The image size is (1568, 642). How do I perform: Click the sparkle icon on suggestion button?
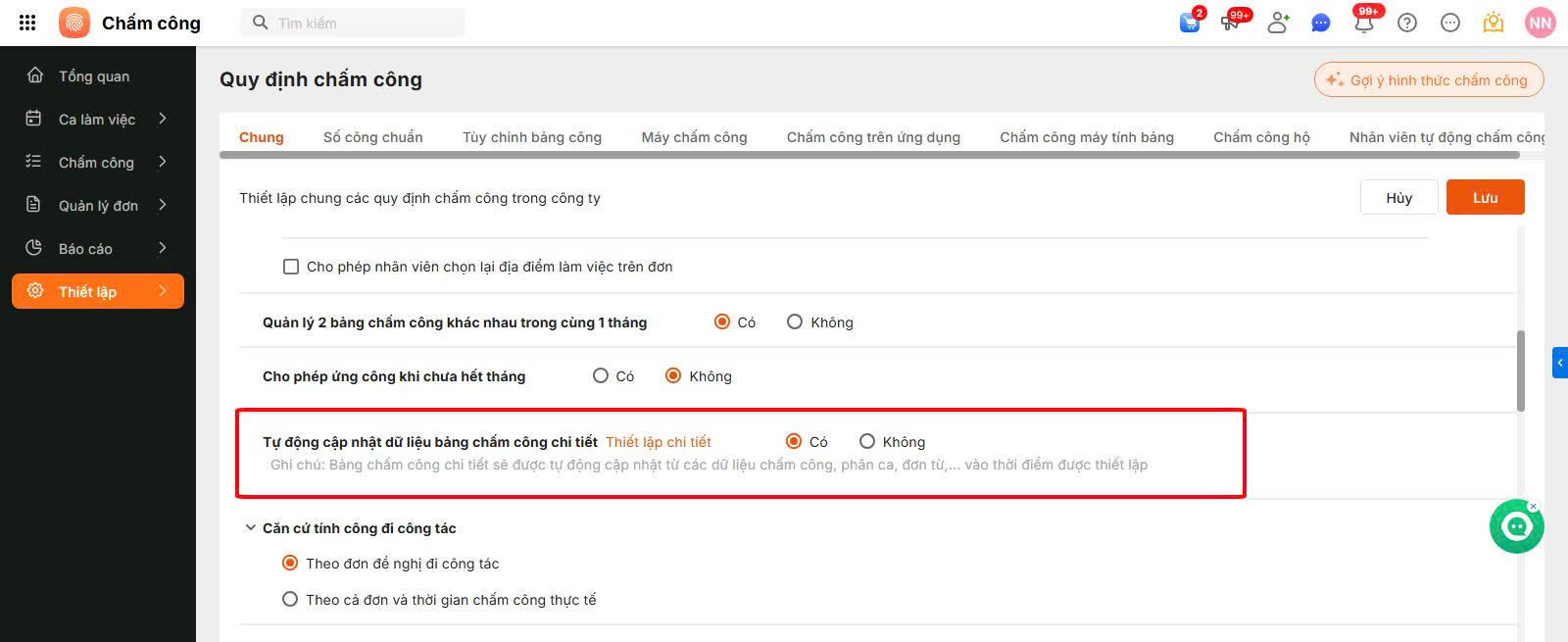(1335, 80)
